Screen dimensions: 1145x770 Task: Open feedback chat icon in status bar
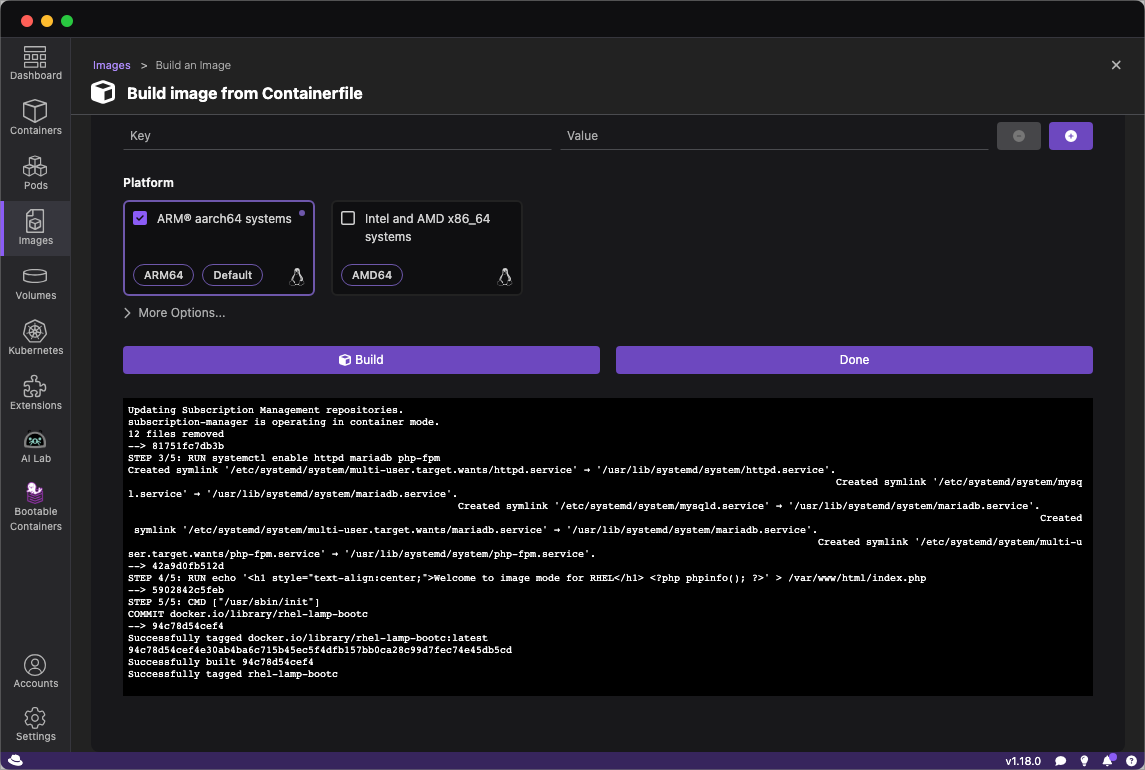[1060, 761]
